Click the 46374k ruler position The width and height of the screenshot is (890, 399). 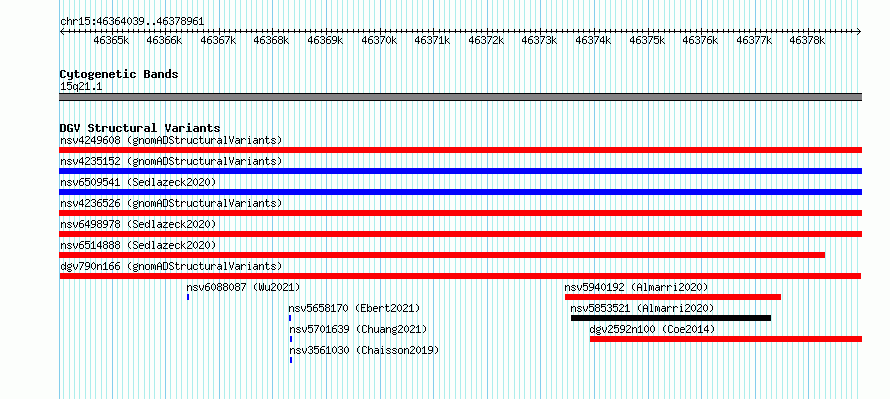coord(593,40)
